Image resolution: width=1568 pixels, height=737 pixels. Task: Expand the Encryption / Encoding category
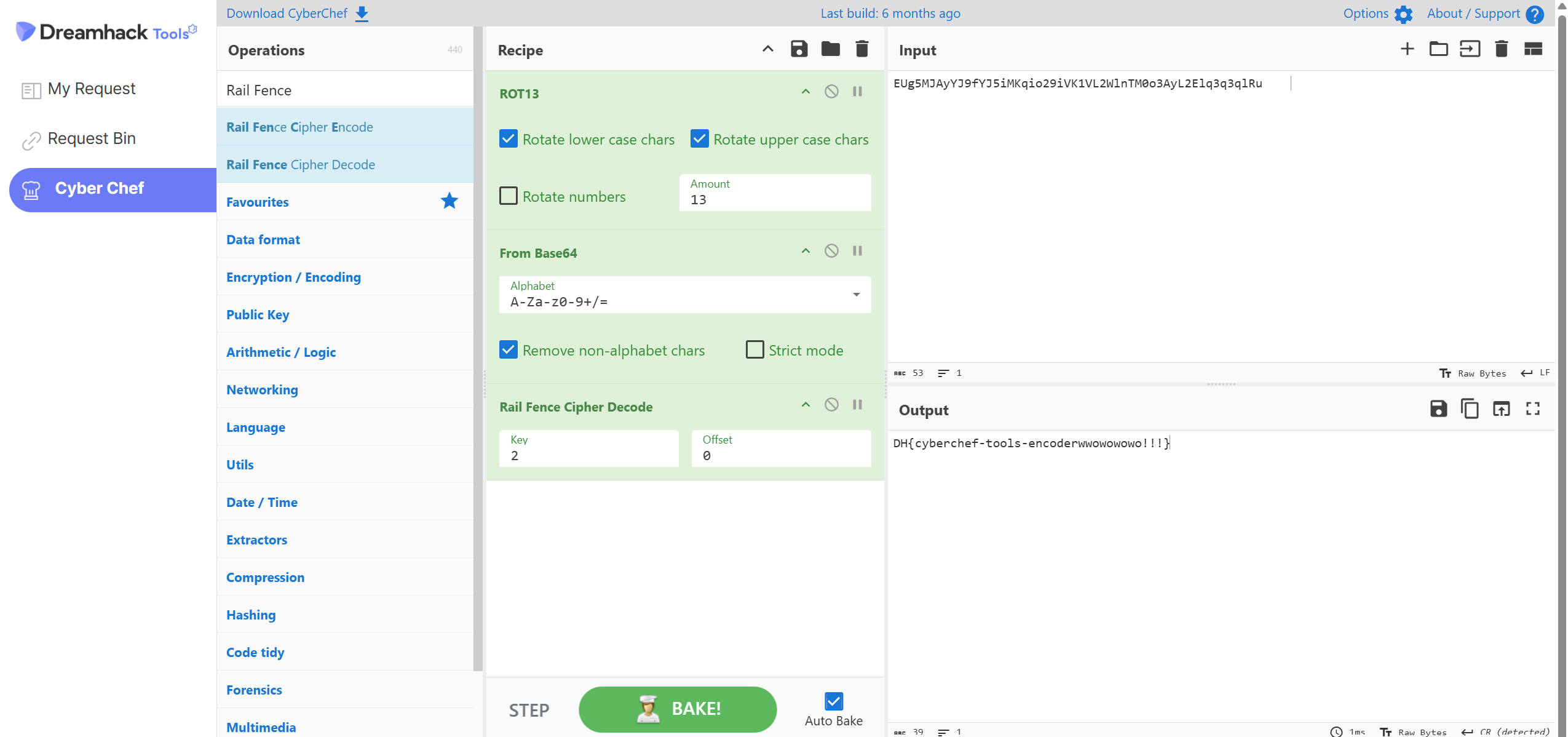coord(293,277)
